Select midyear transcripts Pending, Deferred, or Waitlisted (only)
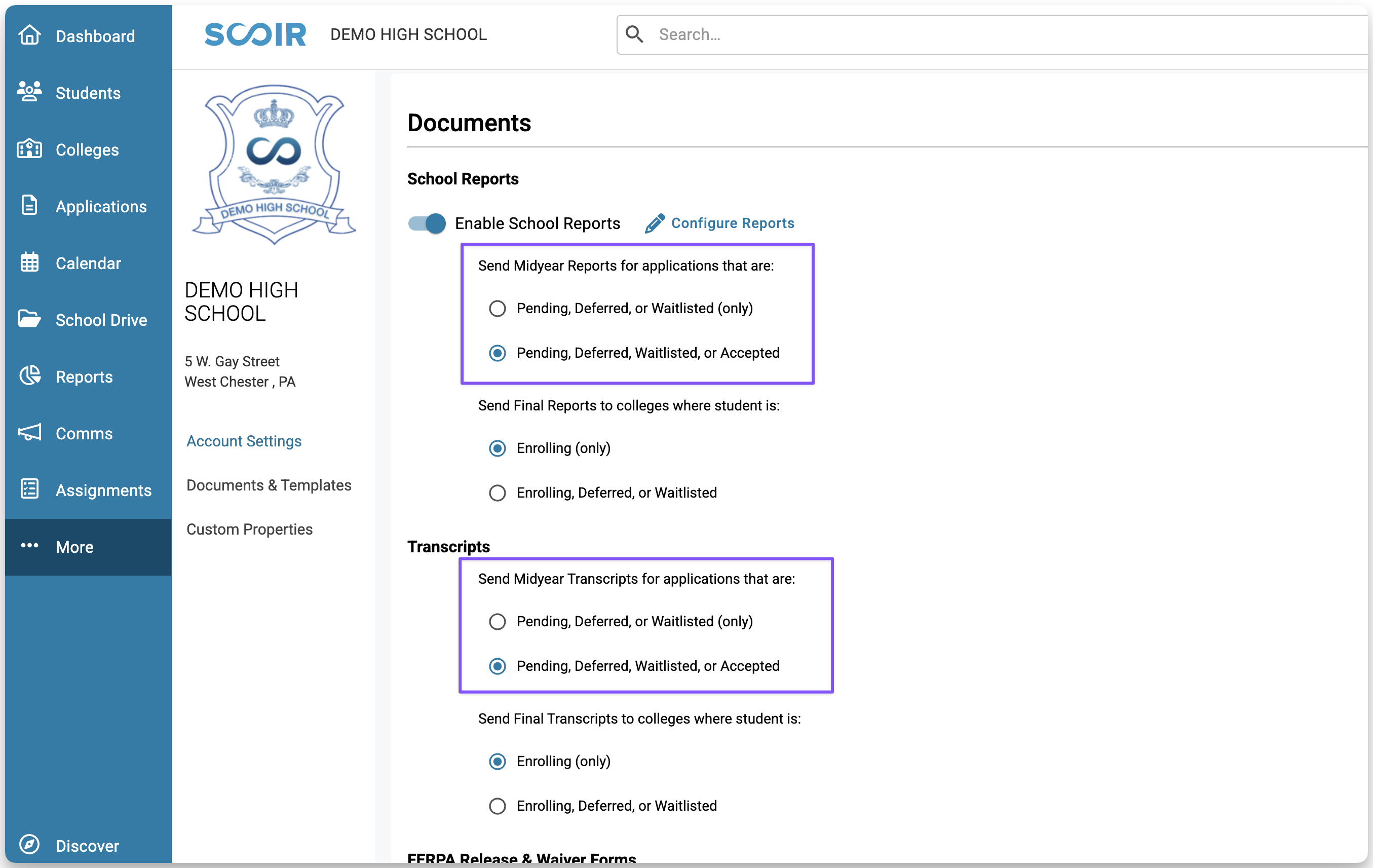1373x868 pixels. pyautogui.click(x=497, y=622)
